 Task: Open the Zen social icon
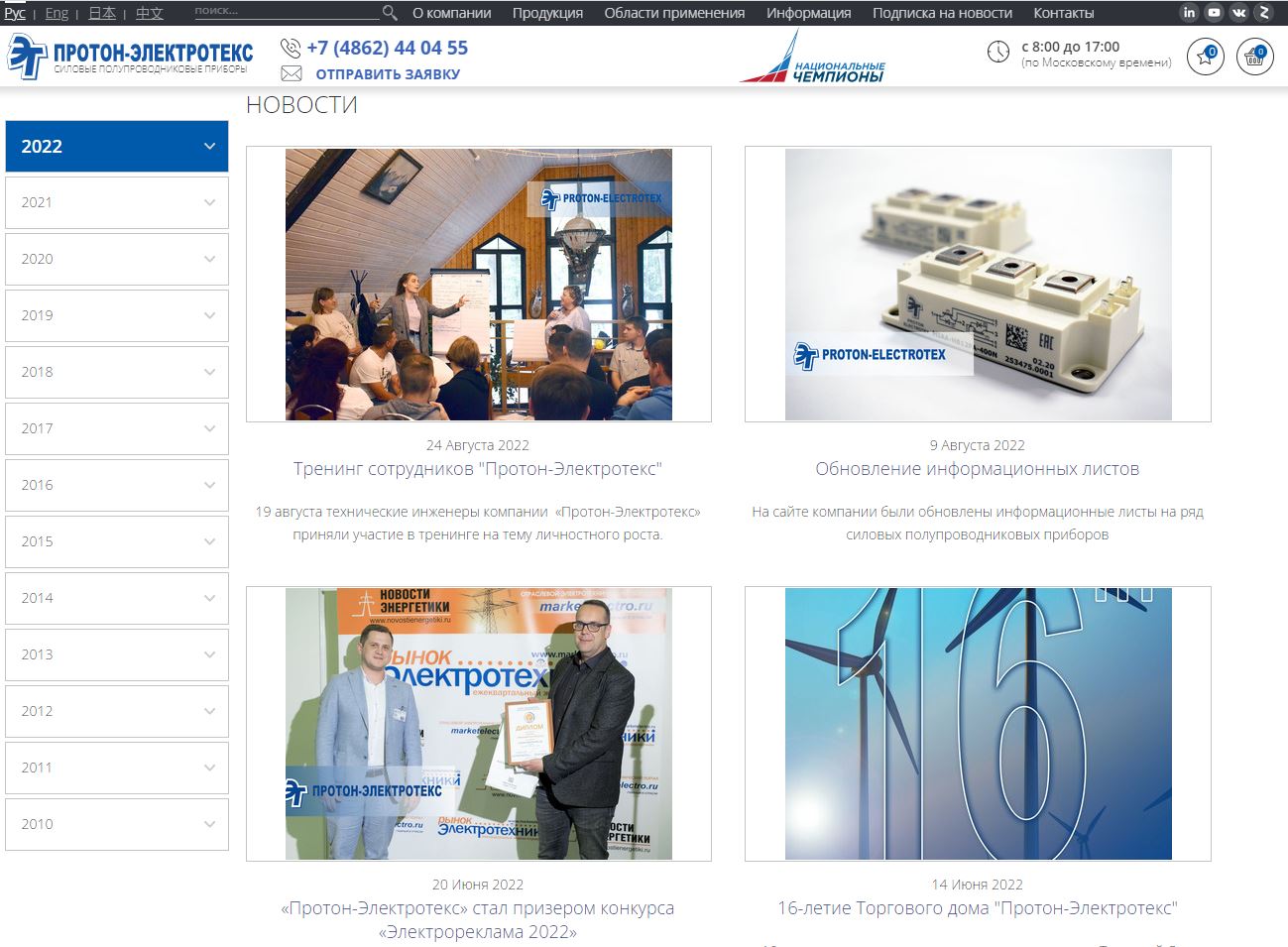(x=1263, y=13)
